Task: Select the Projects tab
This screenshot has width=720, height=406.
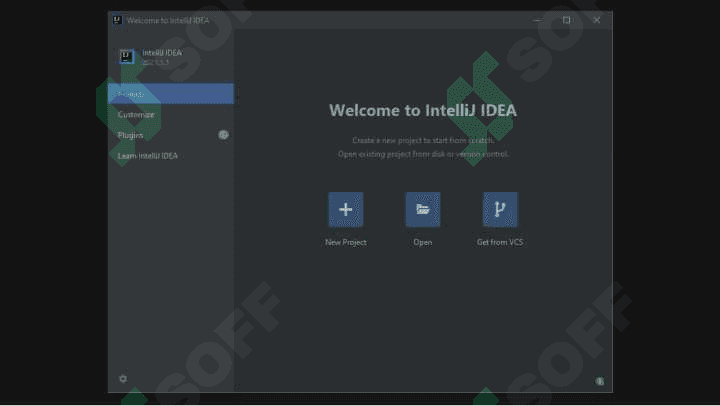Action: click(171, 94)
